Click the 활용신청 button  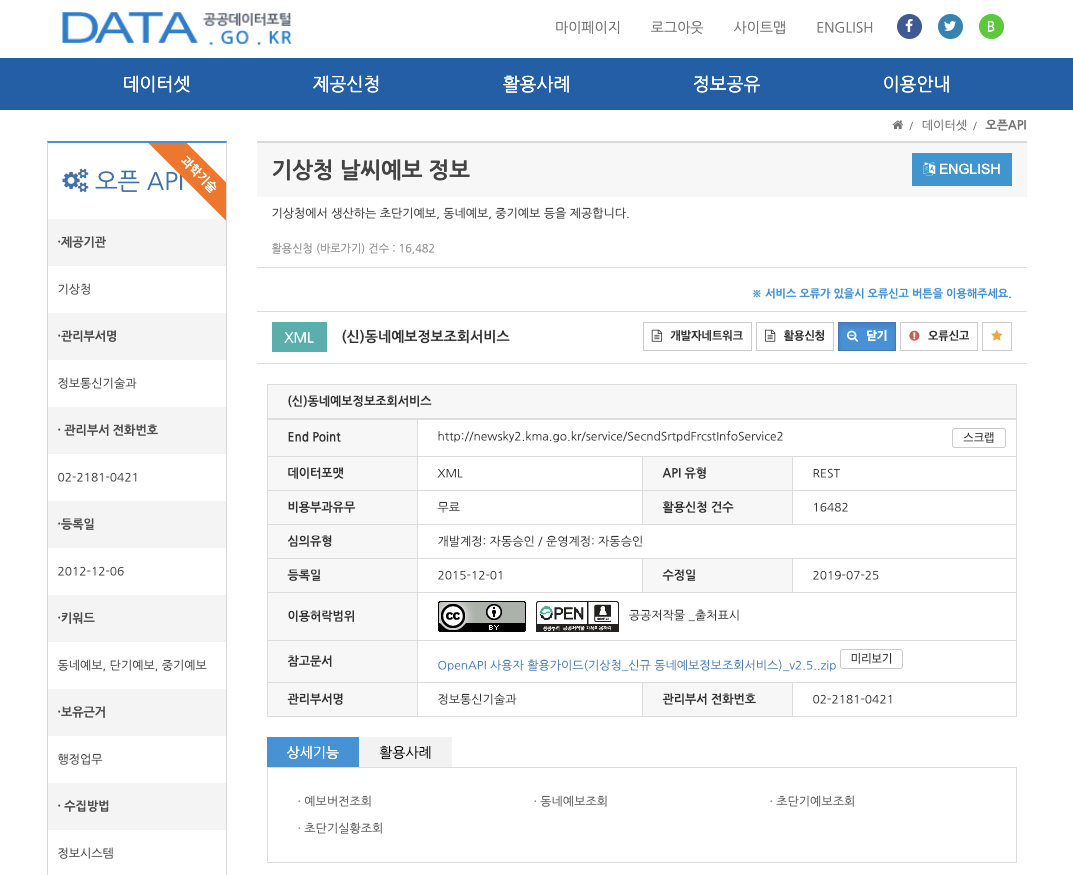click(795, 336)
